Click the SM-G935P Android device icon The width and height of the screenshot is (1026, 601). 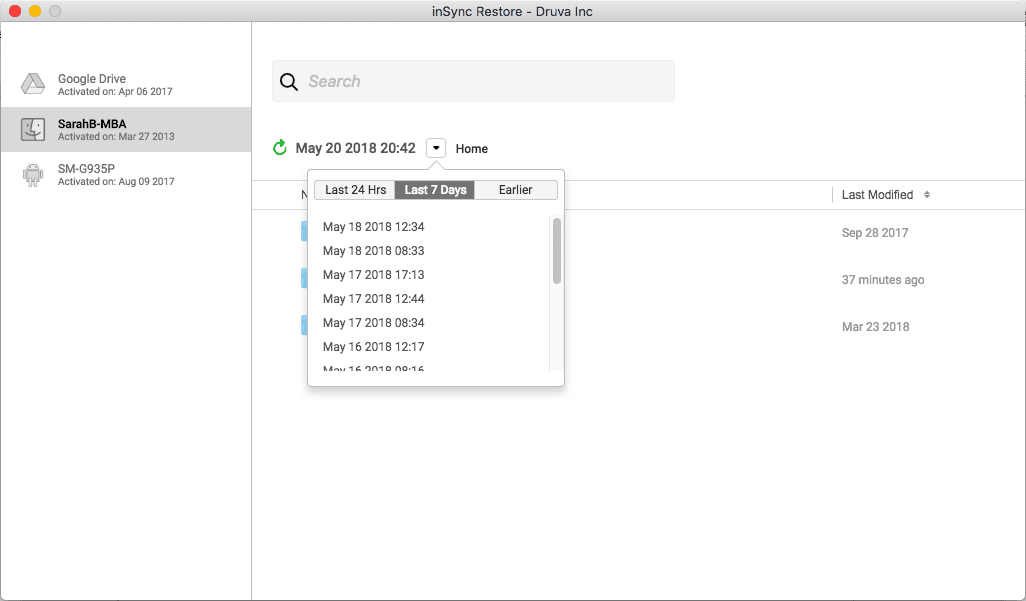pyautogui.click(x=33, y=175)
